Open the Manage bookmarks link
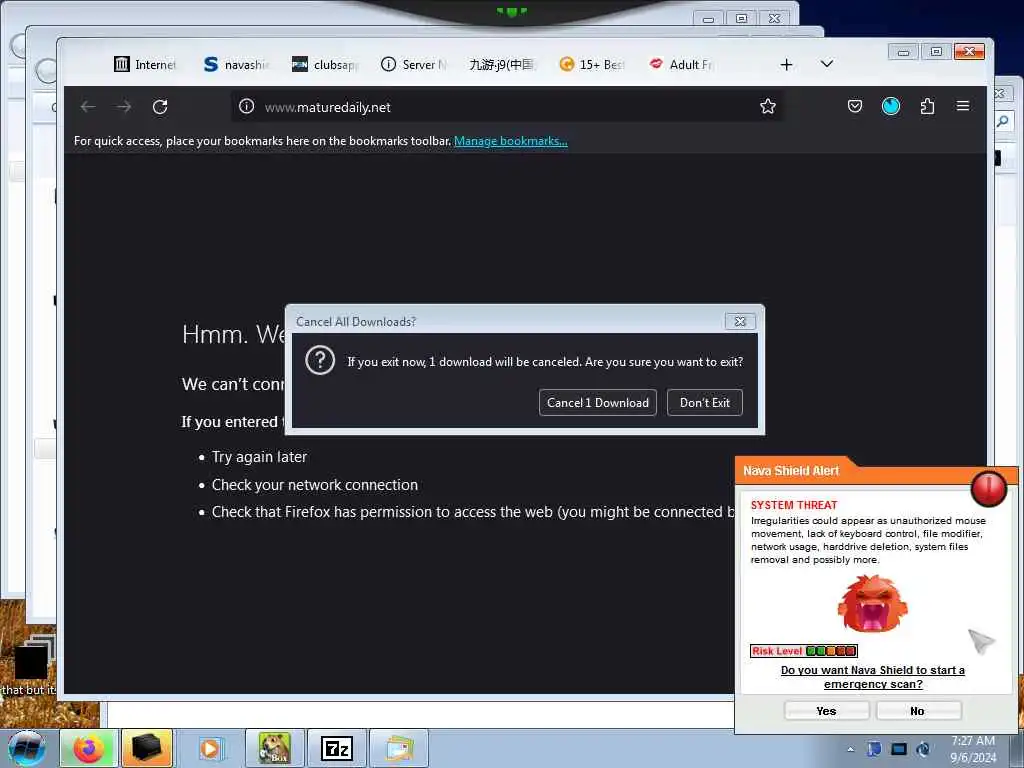The width and height of the screenshot is (1024, 768). [511, 141]
